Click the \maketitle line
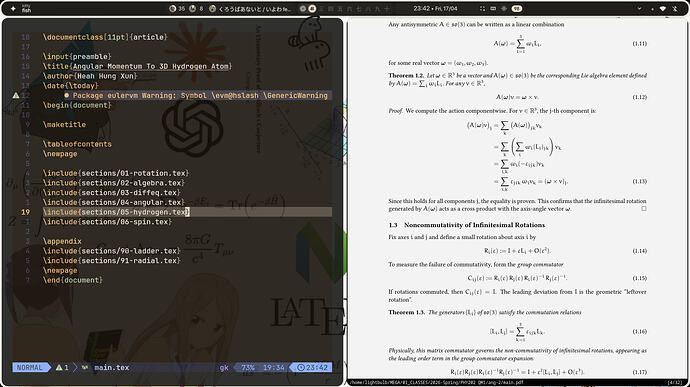This screenshot has height=387, width=690. (x=64, y=124)
